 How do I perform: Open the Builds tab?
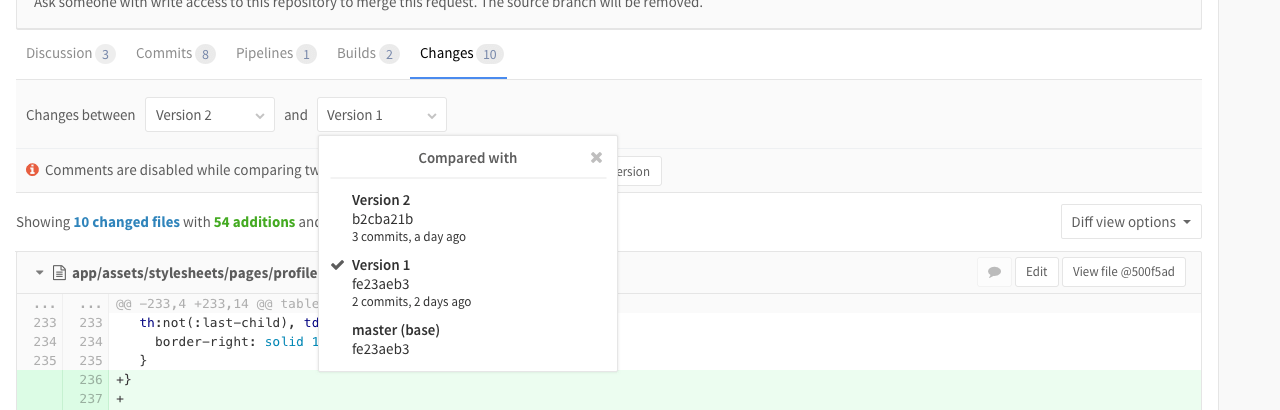pos(368,54)
